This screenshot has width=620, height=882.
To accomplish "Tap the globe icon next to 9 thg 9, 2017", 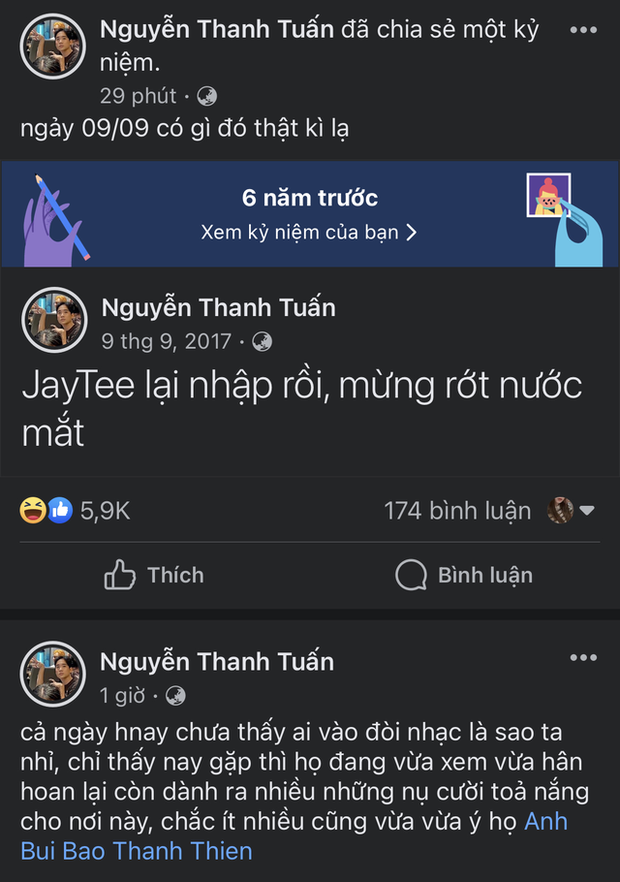I will [262, 341].
